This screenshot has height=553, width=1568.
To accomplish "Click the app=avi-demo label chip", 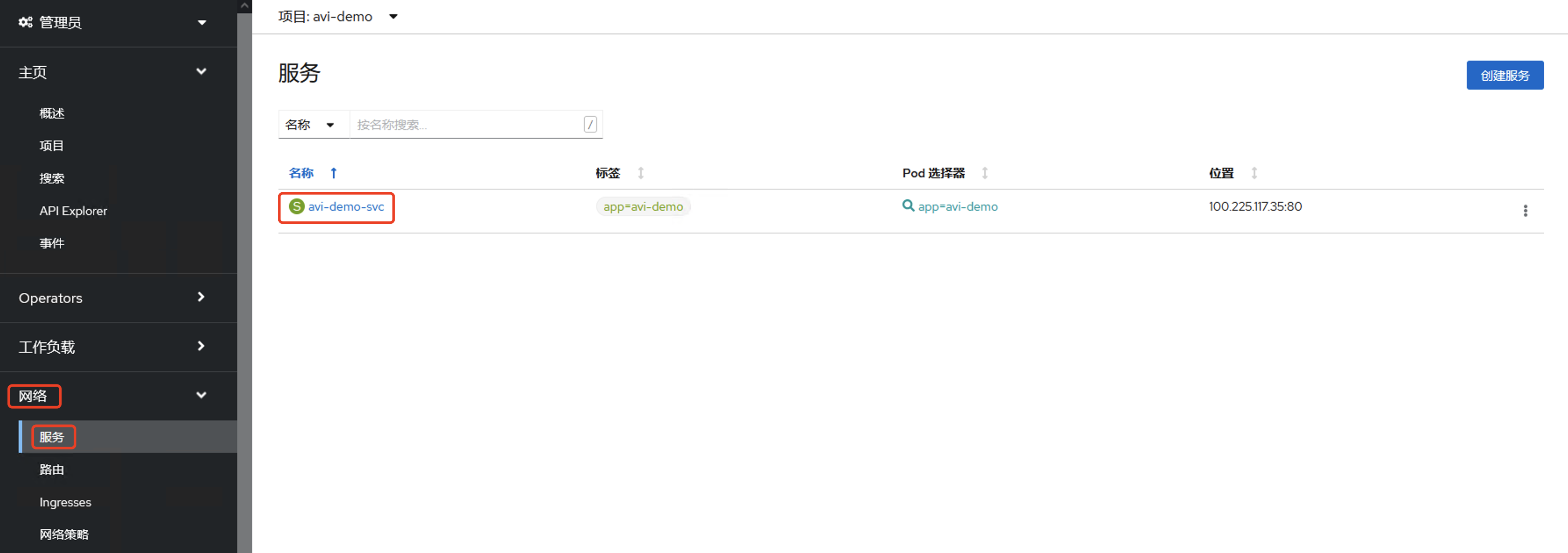I will [643, 207].
